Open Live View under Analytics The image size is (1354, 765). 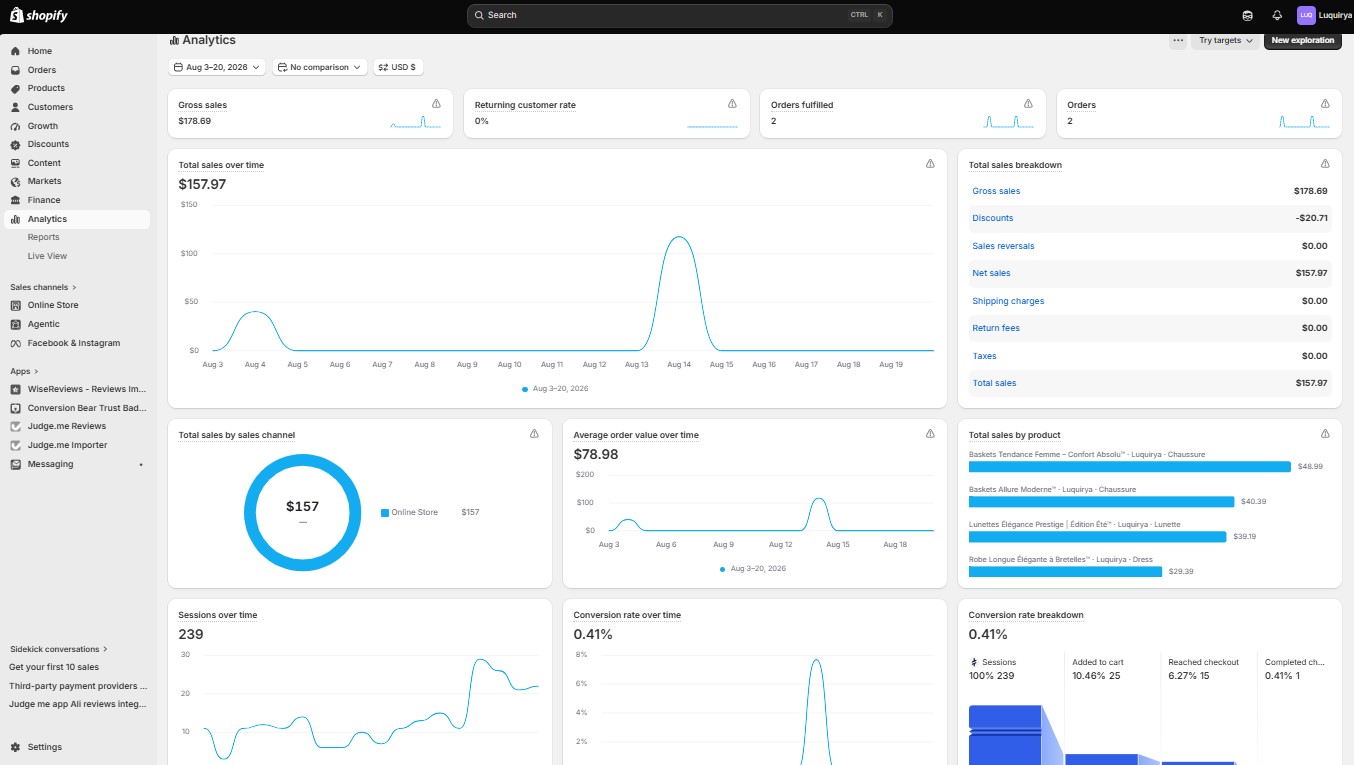tap(48, 256)
